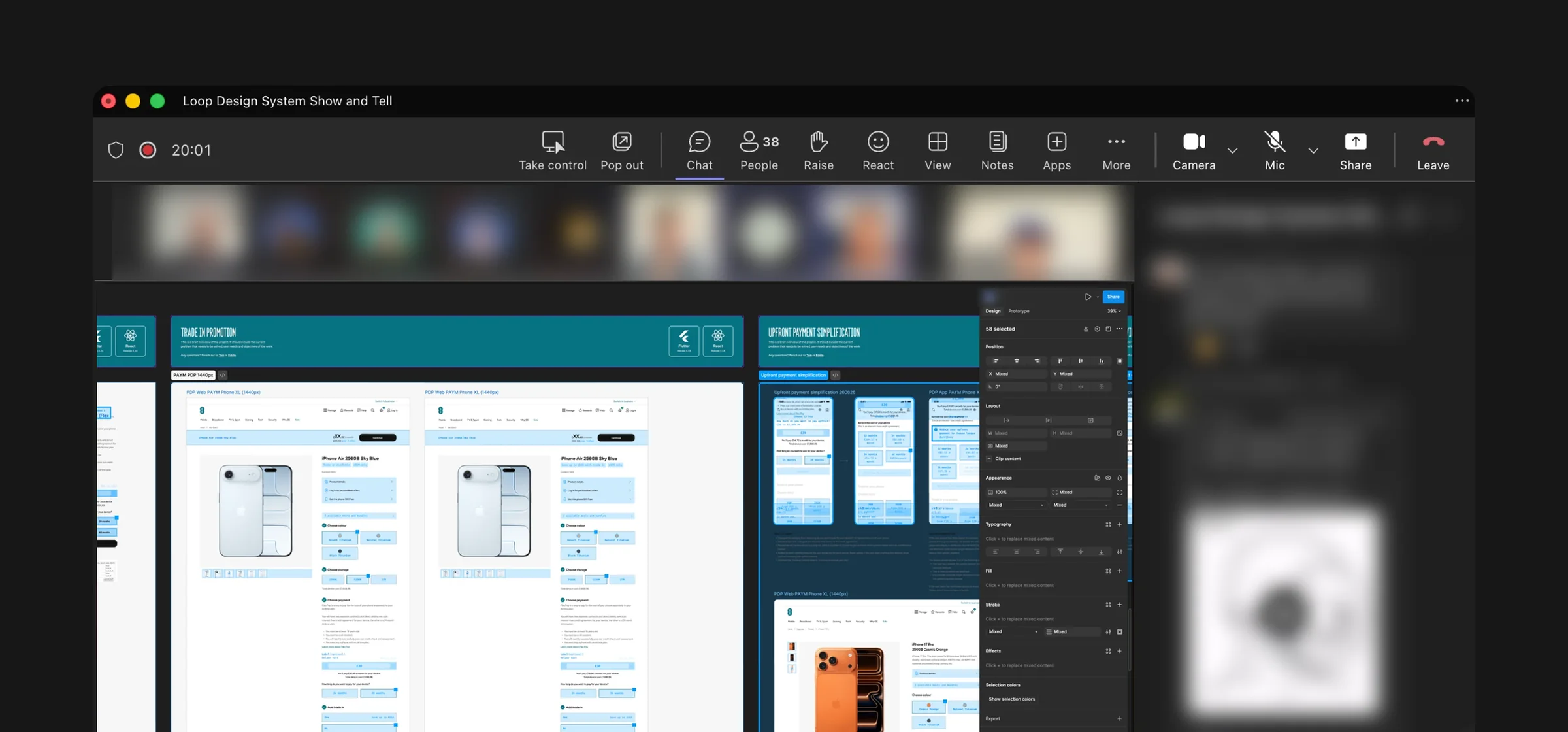Click Take control of shared screen
The image size is (1568, 732).
click(553, 151)
